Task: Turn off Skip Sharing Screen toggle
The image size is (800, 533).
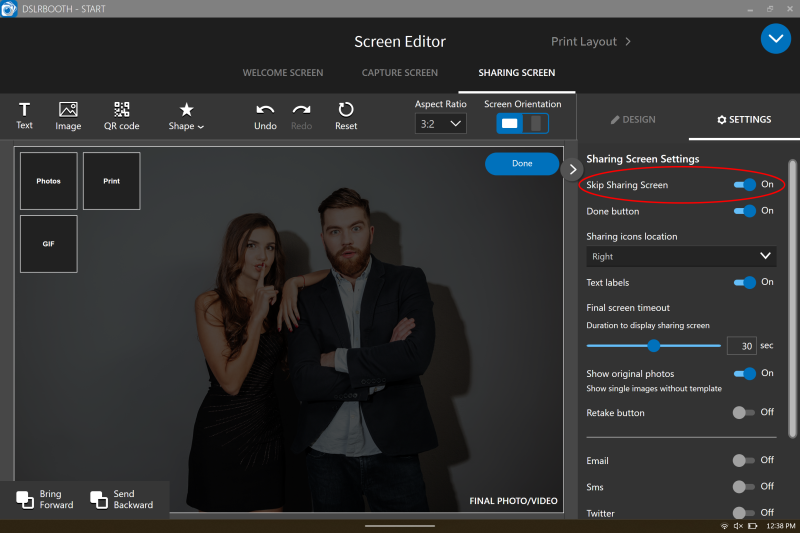Action: pos(744,185)
